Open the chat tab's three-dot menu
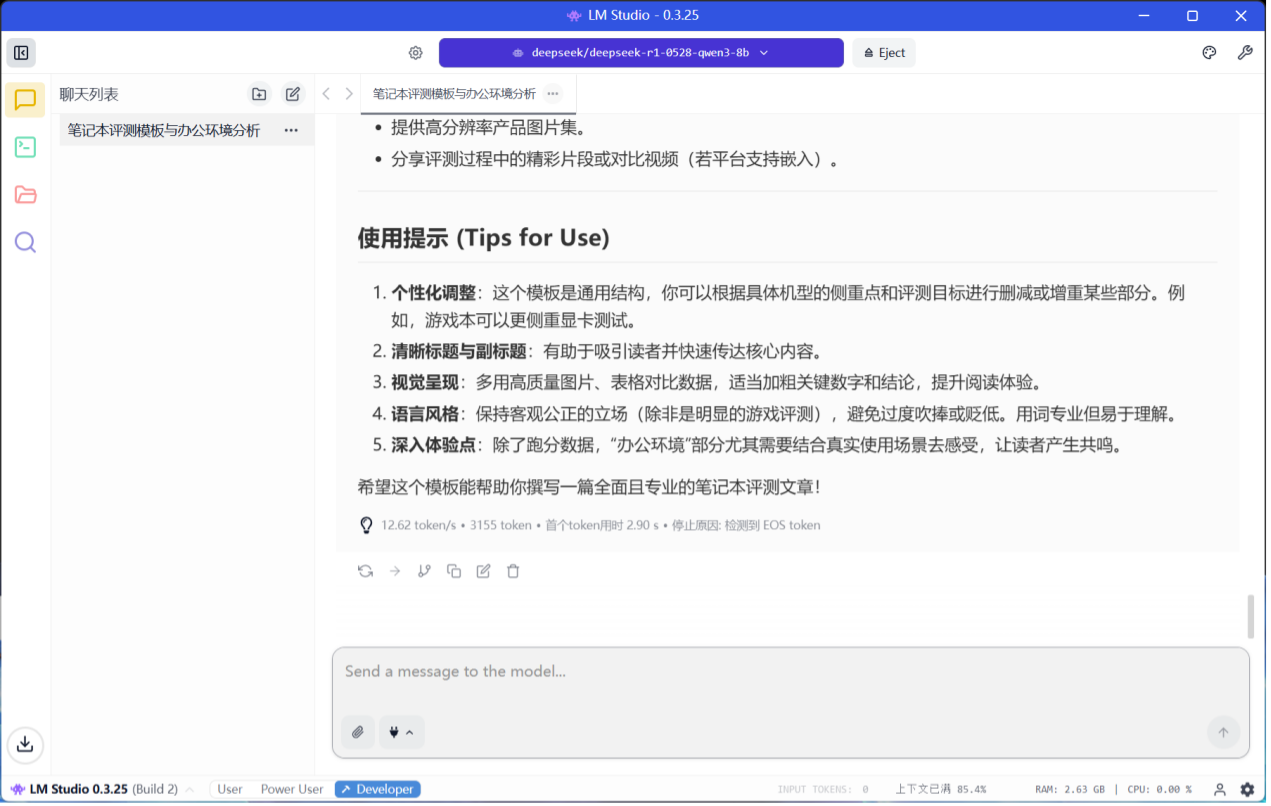 [553, 93]
